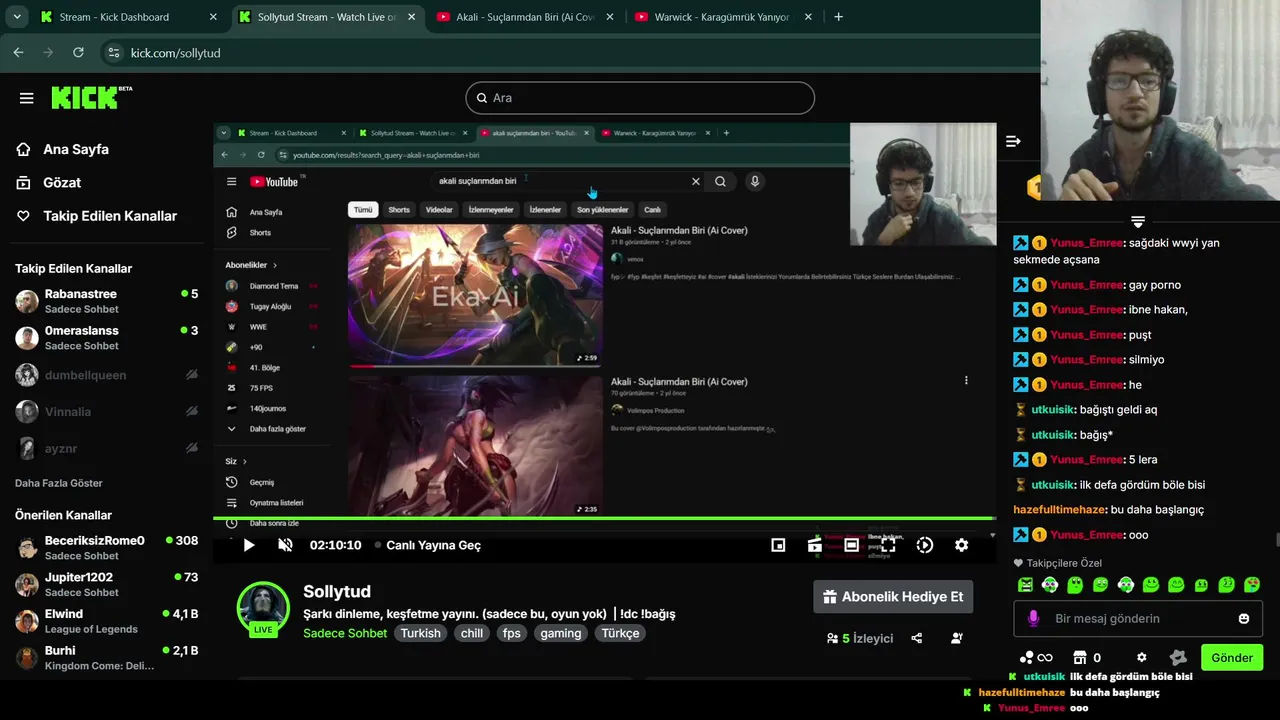Click the share icon next to viewers
1280x720 pixels.
point(917,638)
